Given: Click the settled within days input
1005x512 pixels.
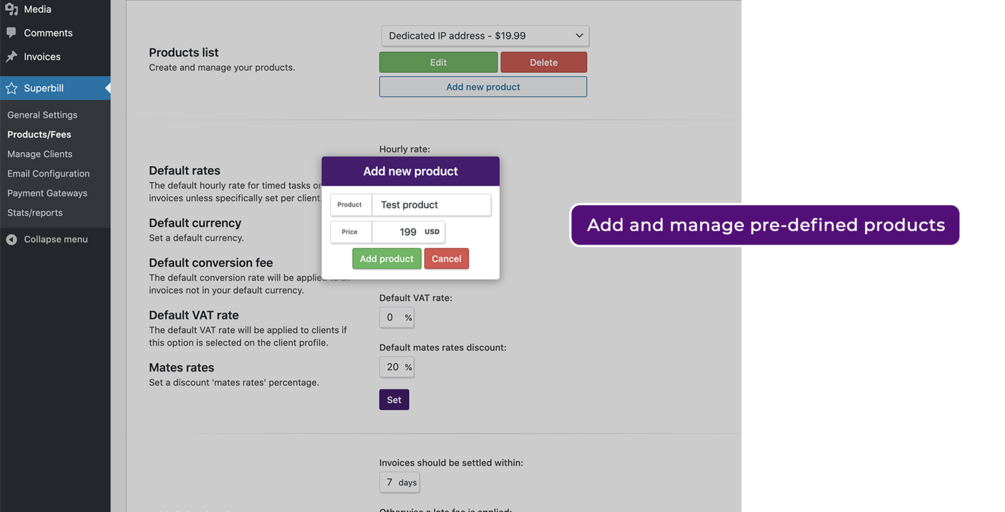Looking at the screenshot, I should click(x=399, y=483).
